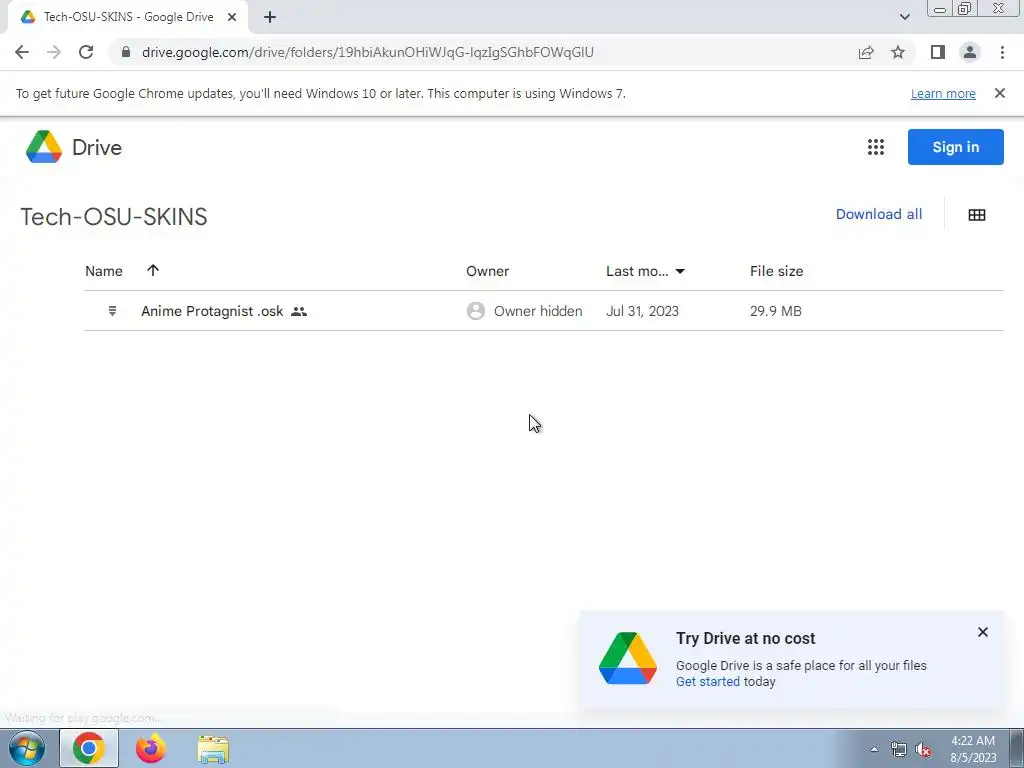Share this page using address bar share icon
The height and width of the screenshot is (768, 1024).
click(x=866, y=52)
